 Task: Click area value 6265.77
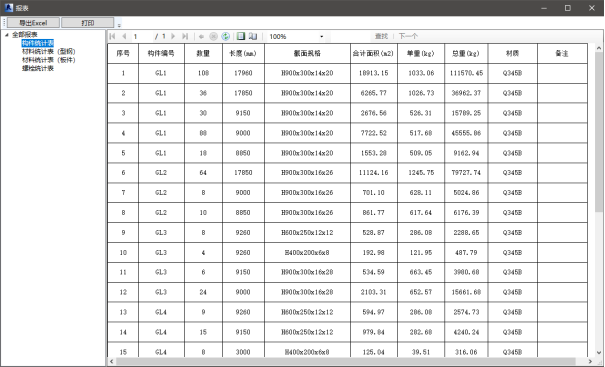[373, 93]
